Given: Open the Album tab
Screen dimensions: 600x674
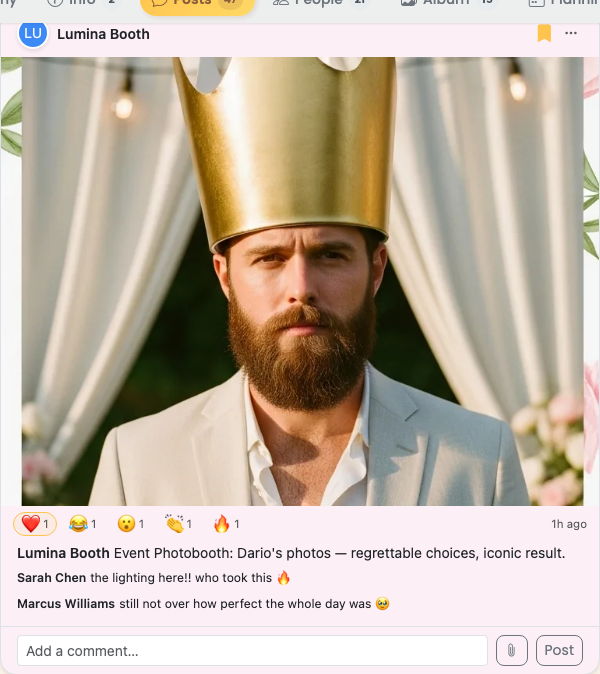Looking at the screenshot, I should [x=447, y=3].
